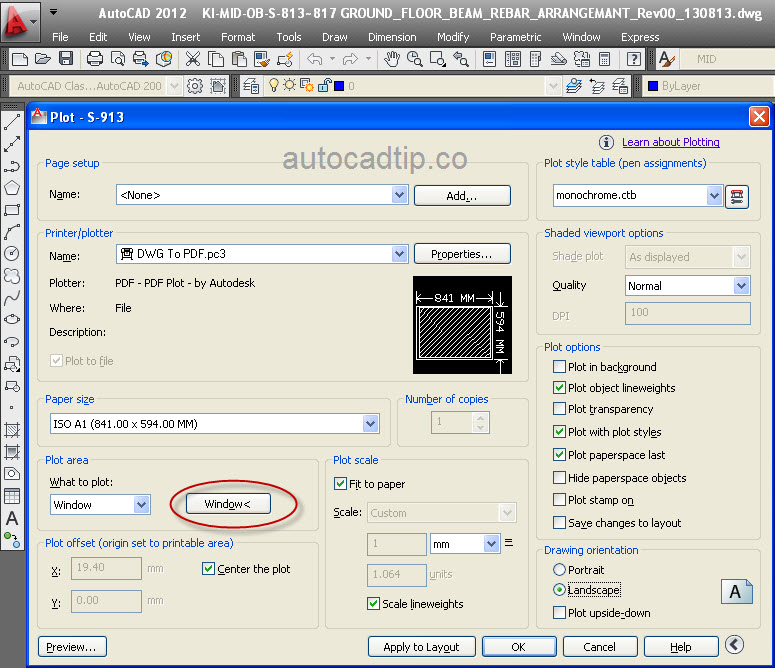775x668 pixels.
Task: Click the Cut scissors icon
Action: coord(192,59)
